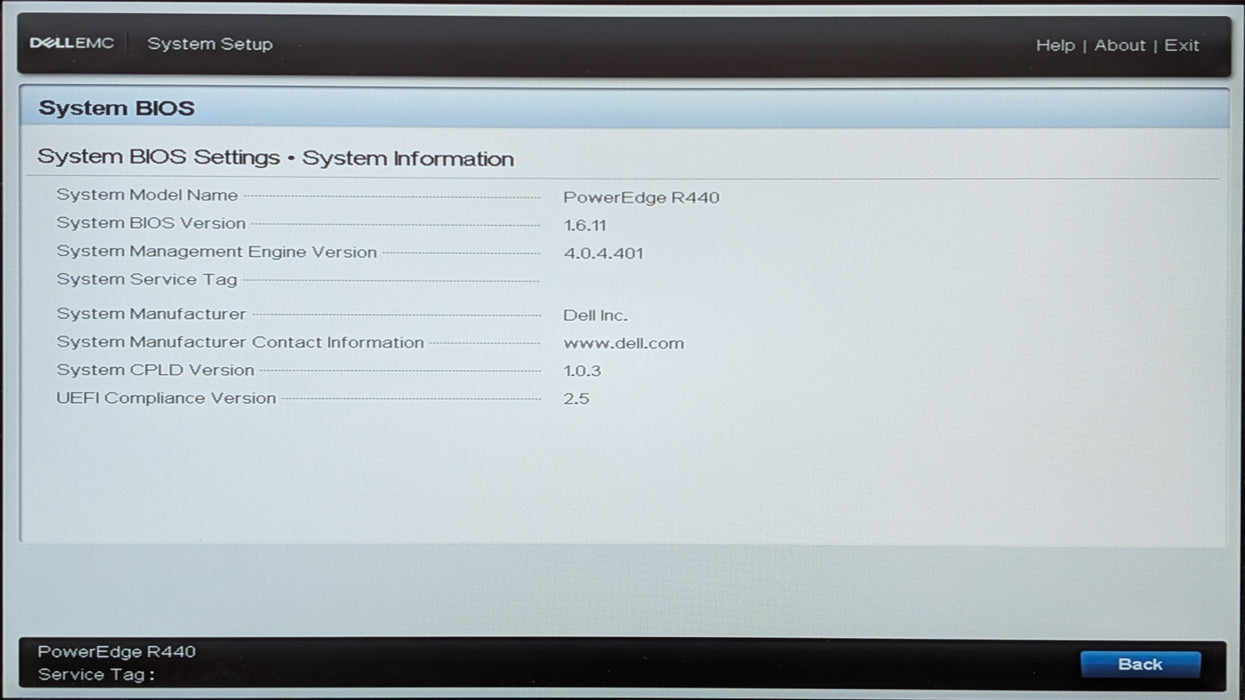Viewport: 1245px width, 700px height.
Task: Select the UEFI Compliance Version label
Action: 166,398
